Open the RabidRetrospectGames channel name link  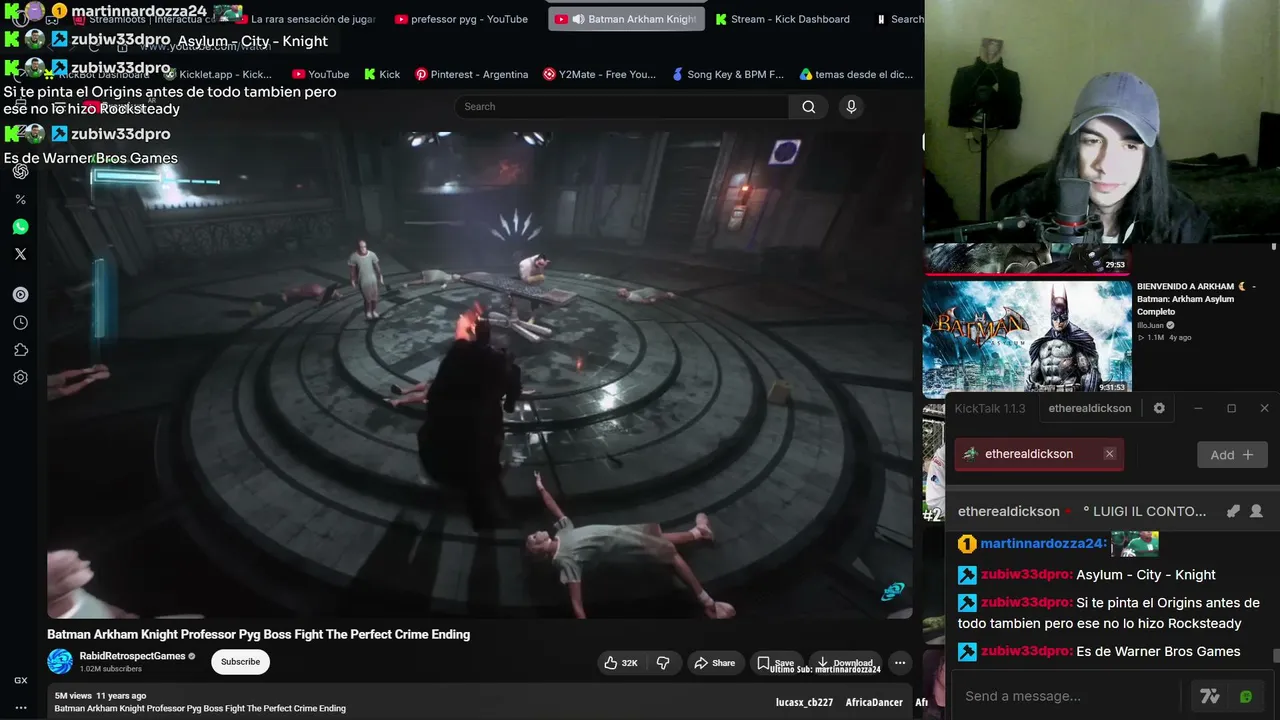tap(132, 656)
